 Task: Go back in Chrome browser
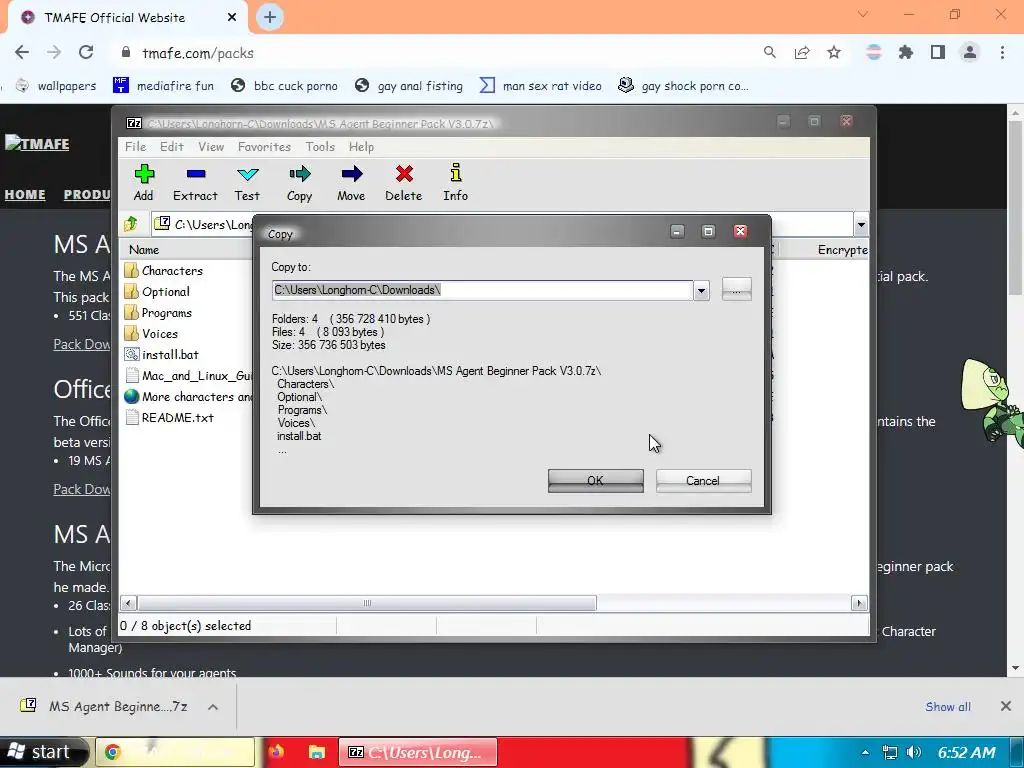22,52
